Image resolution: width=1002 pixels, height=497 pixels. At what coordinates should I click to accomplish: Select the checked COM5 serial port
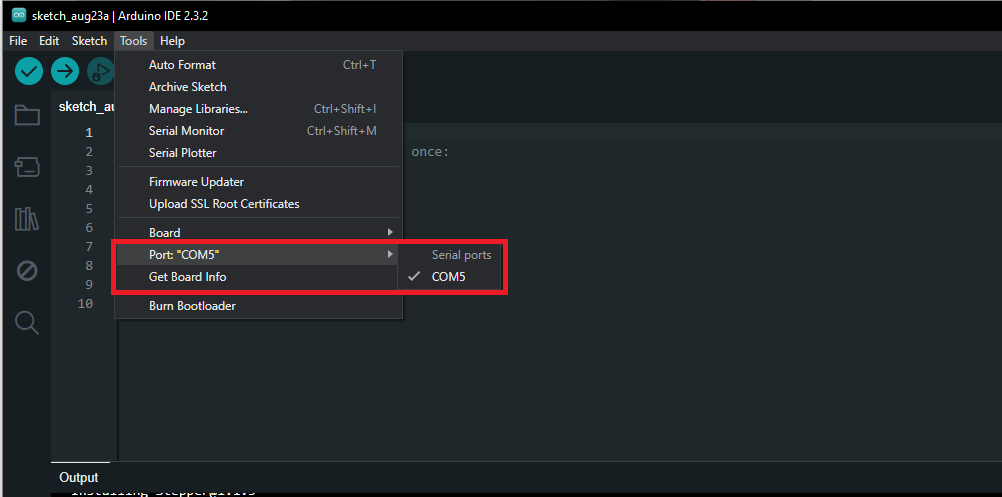click(x=449, y=277)
